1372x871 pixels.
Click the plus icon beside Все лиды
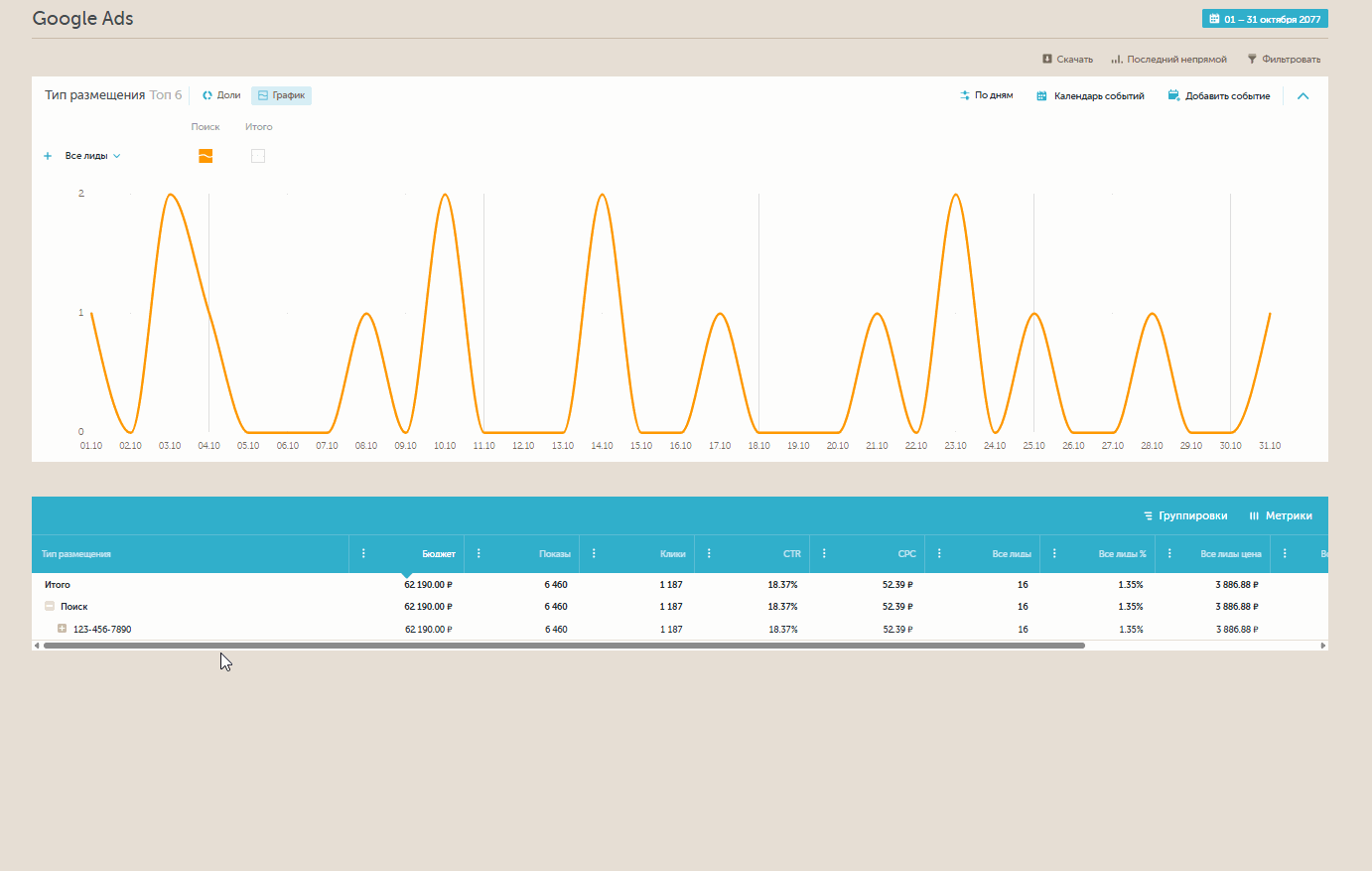pos(48,156)
